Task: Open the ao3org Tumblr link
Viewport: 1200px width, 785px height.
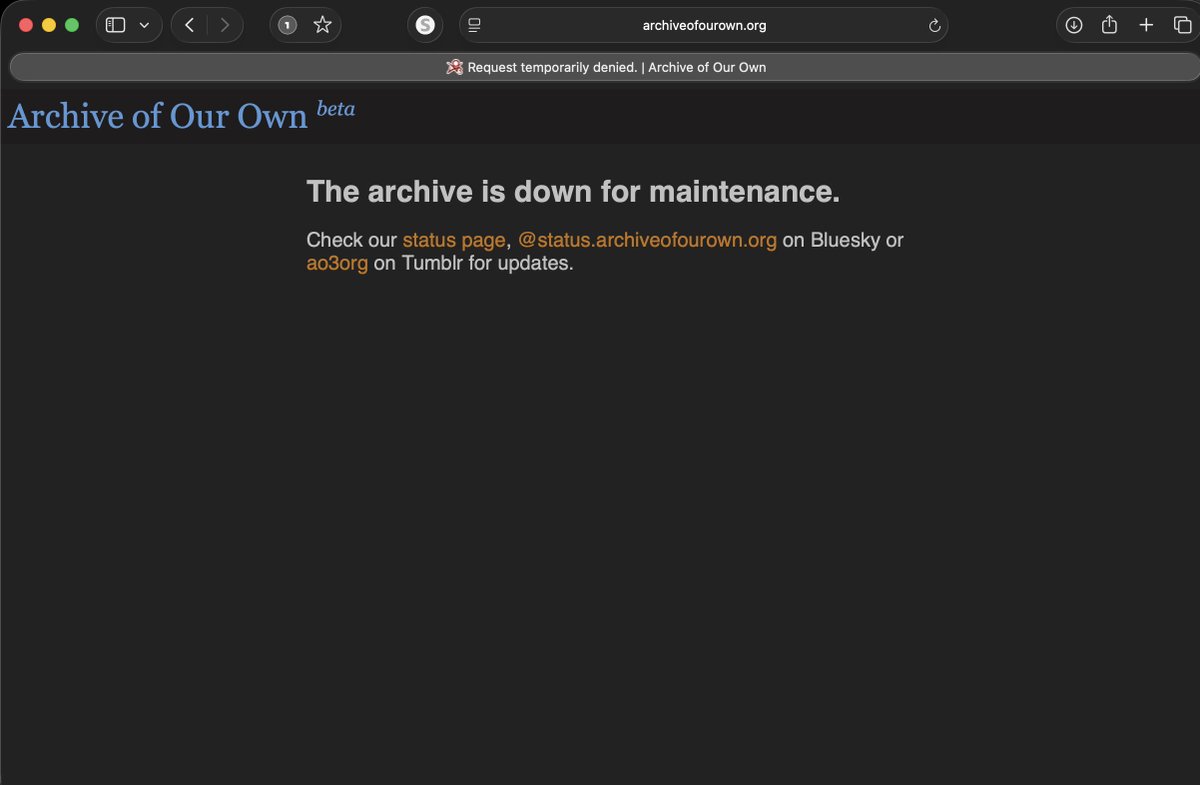Action: pyautogui.click(x=337, y=264)
